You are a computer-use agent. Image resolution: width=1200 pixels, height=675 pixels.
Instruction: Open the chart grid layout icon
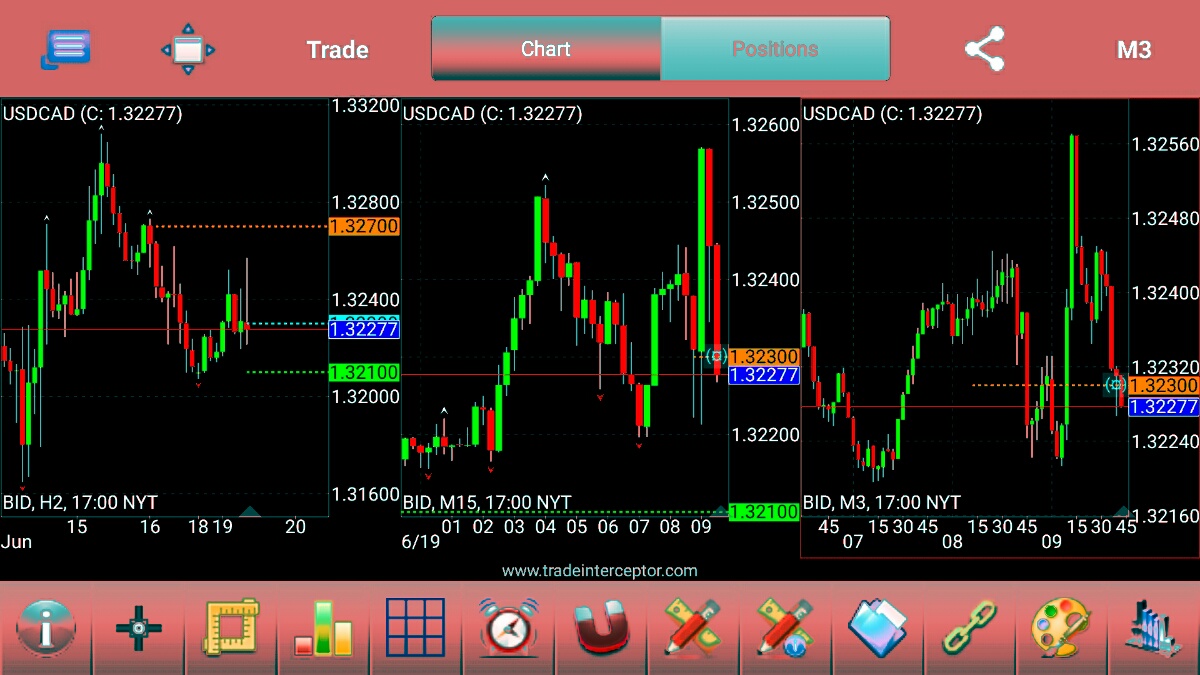click(x=415, y=628)
